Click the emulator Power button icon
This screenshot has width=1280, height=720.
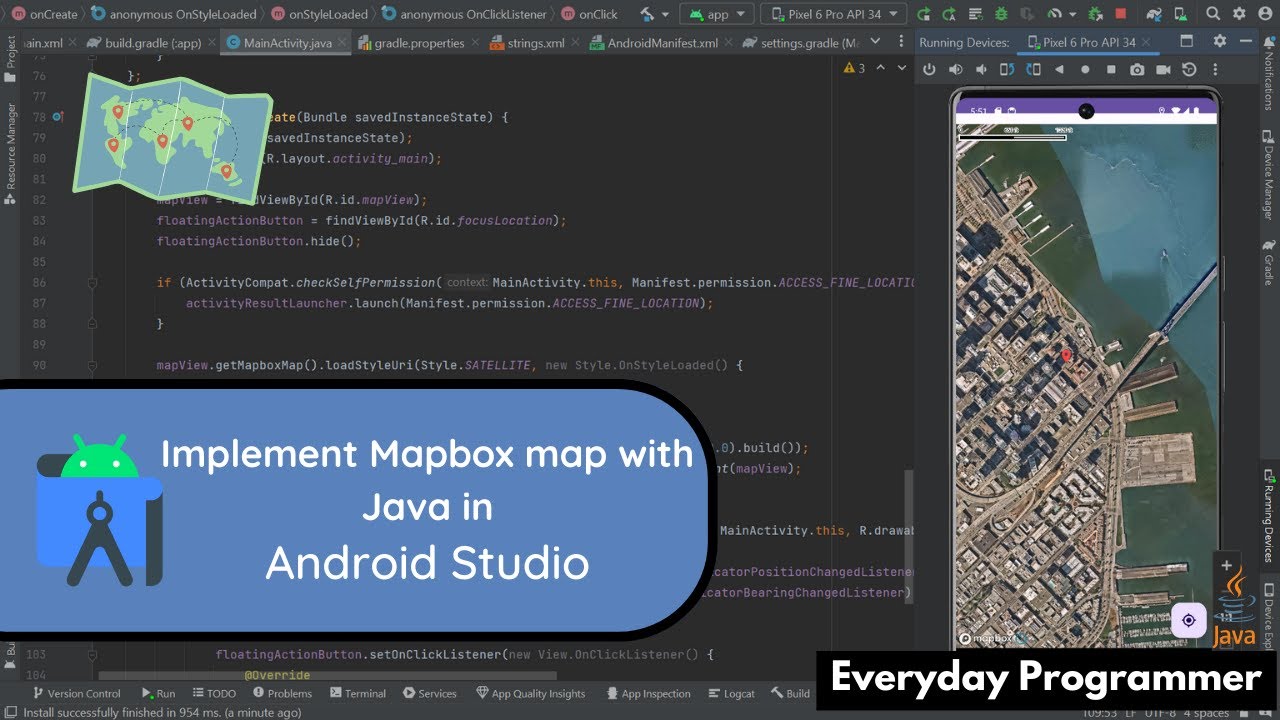click(x=929, y=69)
